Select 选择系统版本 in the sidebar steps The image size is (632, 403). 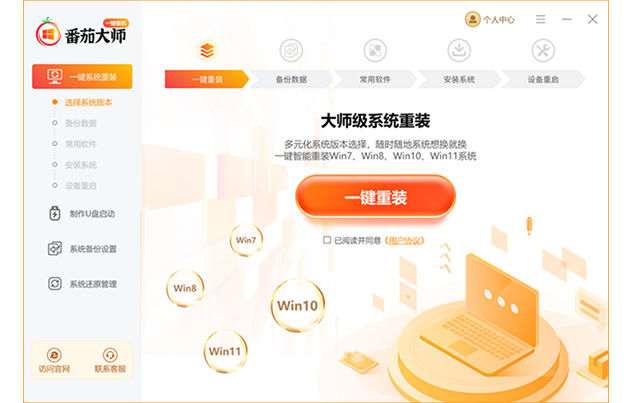click(x=88, y=102)
